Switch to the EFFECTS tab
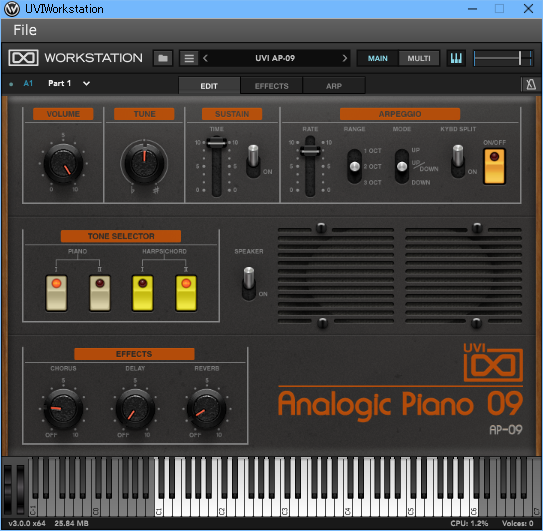The width and height of the screenshot is (543, 531). click(x=272, y=86)
